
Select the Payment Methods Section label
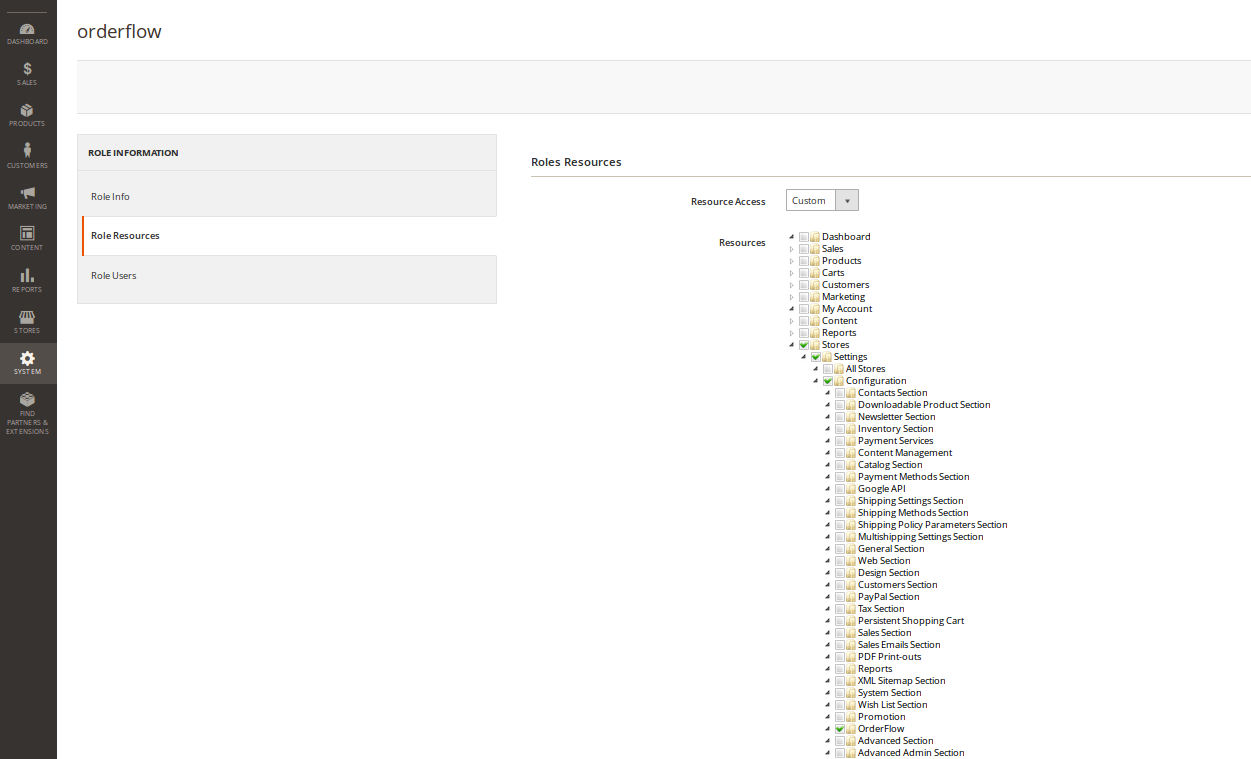click(913, 477)
